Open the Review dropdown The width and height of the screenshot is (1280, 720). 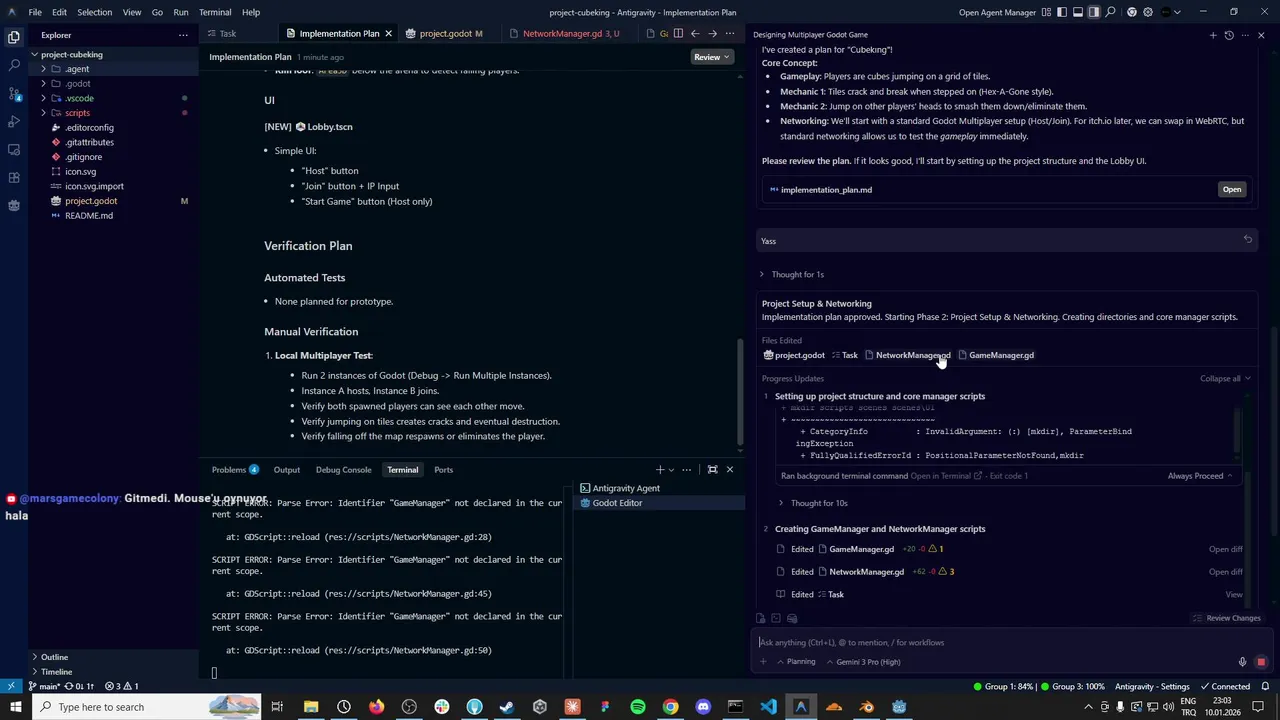click(712, 57)
